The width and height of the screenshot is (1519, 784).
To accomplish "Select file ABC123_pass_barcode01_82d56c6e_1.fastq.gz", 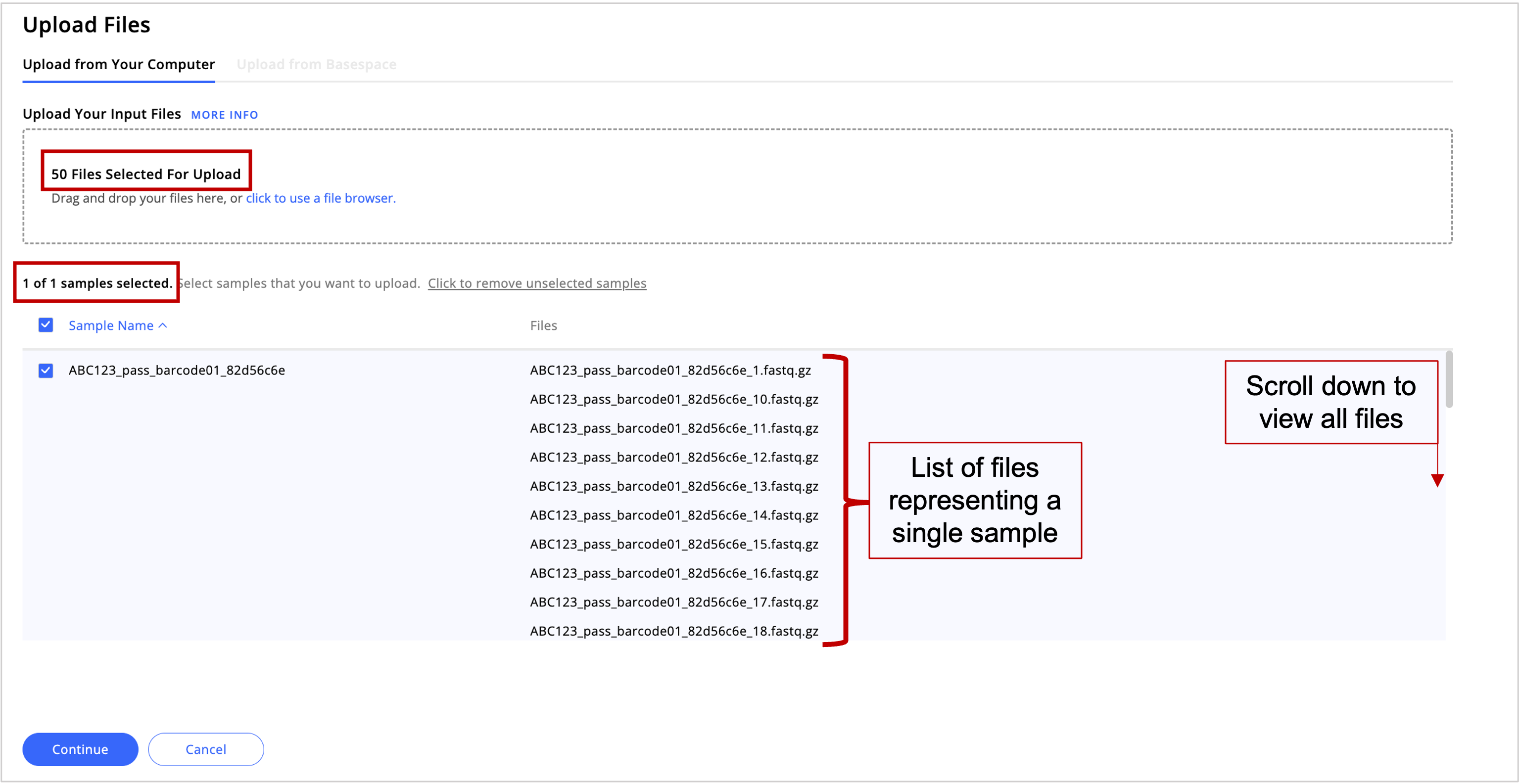I will 670,370.
